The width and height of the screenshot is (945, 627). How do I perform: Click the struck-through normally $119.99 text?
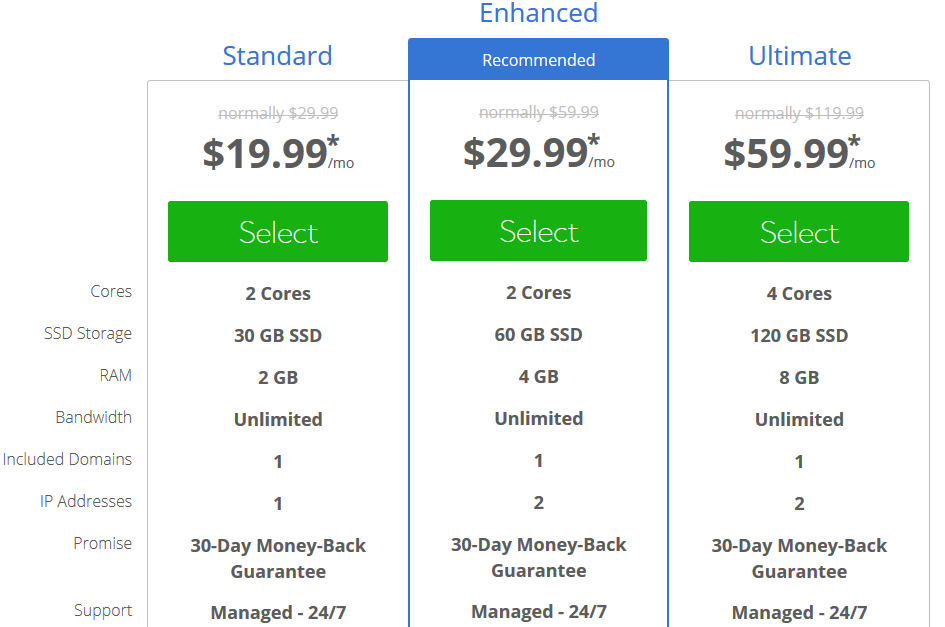click(x=799, y=113)
